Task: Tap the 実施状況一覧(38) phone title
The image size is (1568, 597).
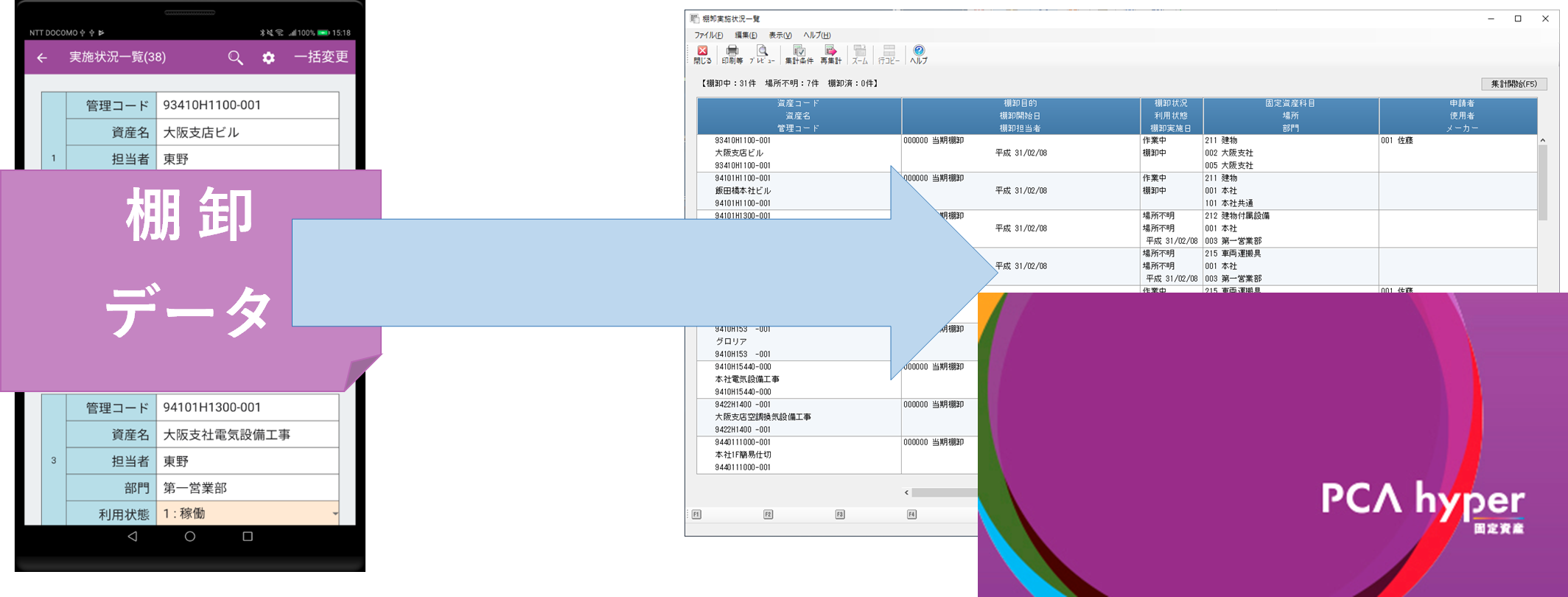Action: click(117, 57)
